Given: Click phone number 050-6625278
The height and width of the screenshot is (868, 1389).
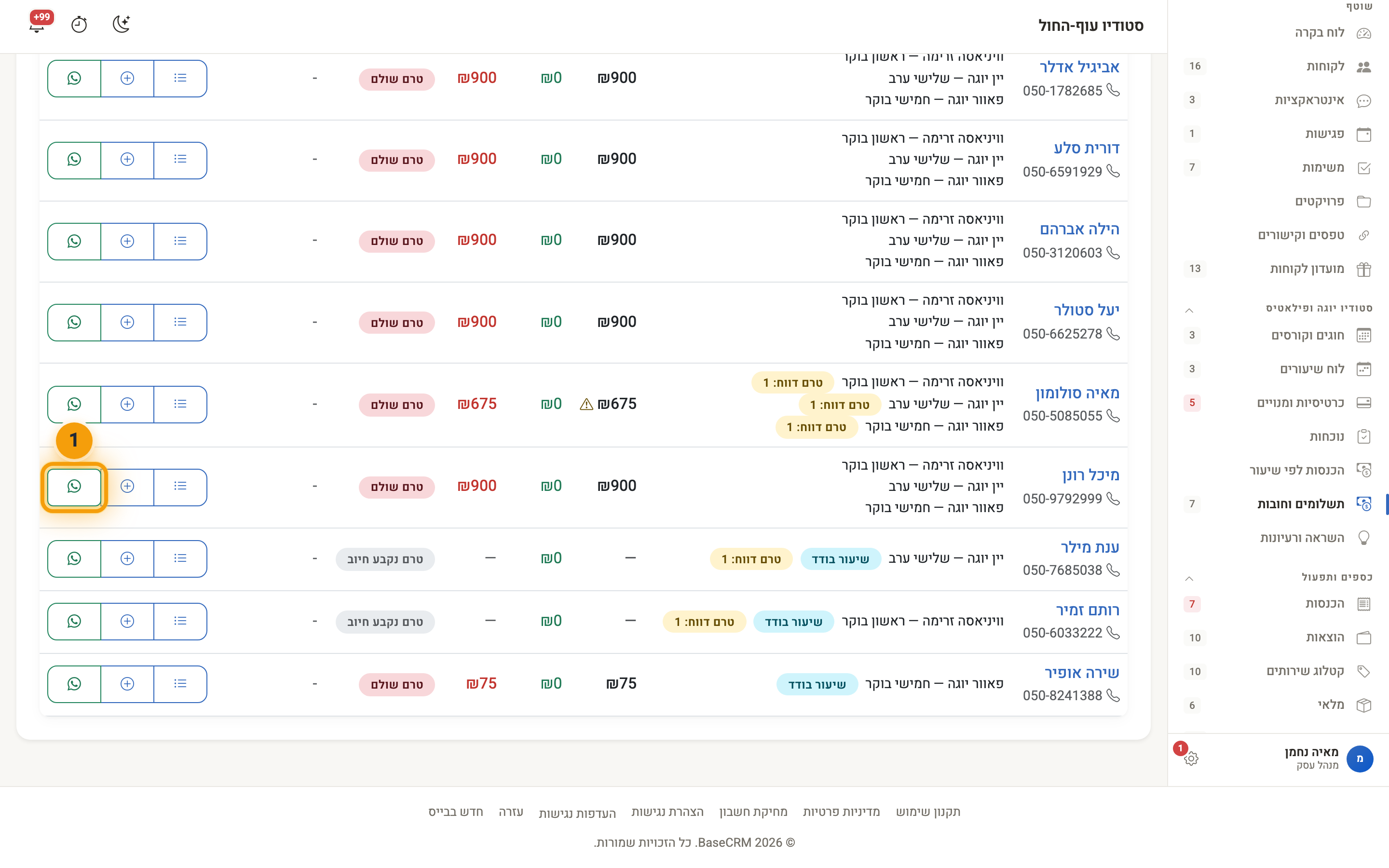Looking at the screenshot, I should [x=1062, y=334].
